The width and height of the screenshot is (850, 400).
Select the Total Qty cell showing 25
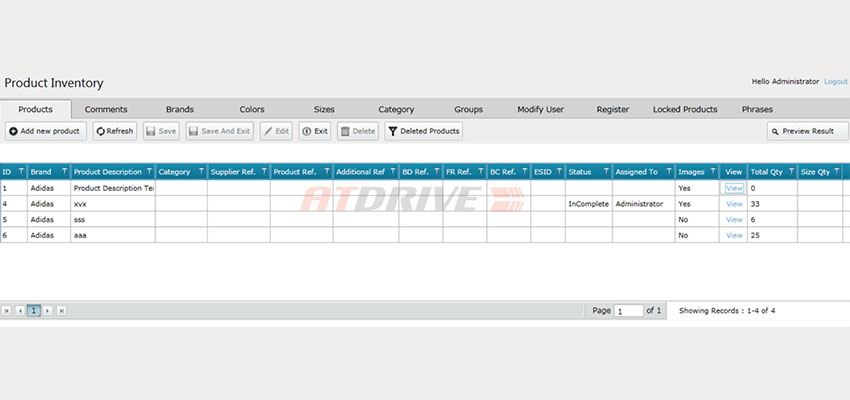[x=772, y=235]
